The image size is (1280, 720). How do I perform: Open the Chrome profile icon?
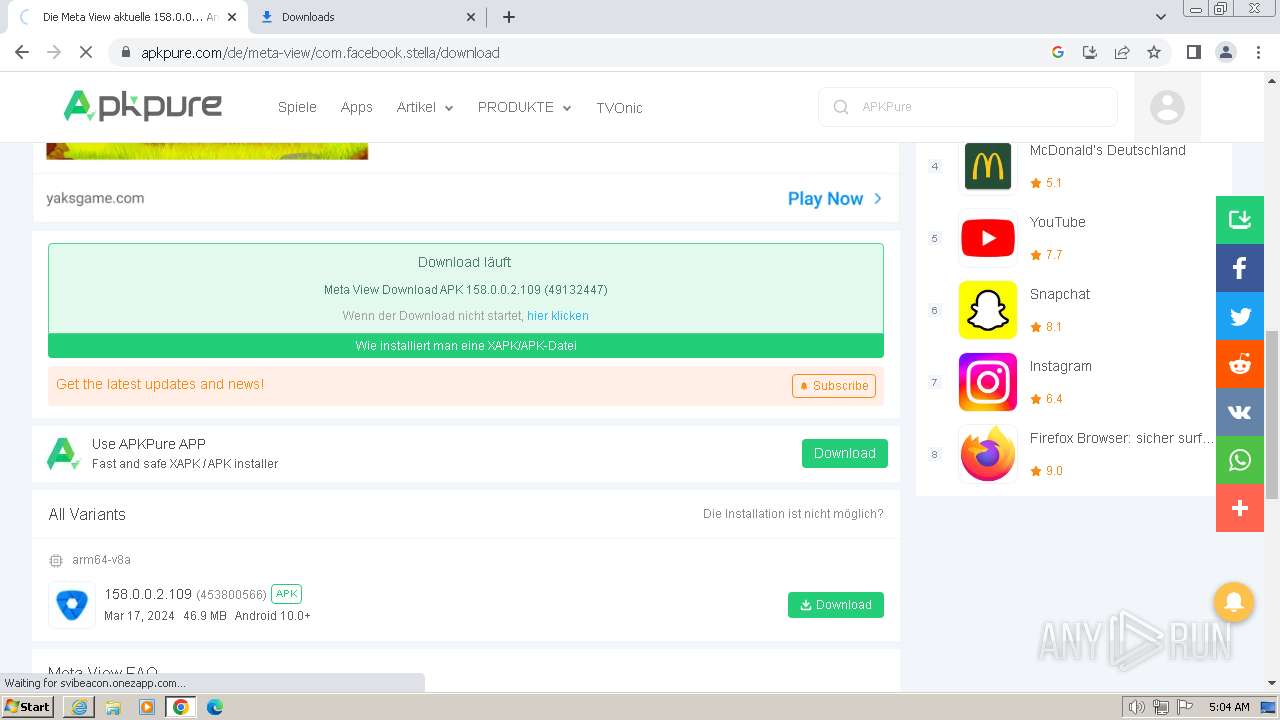click(1225, 53)
